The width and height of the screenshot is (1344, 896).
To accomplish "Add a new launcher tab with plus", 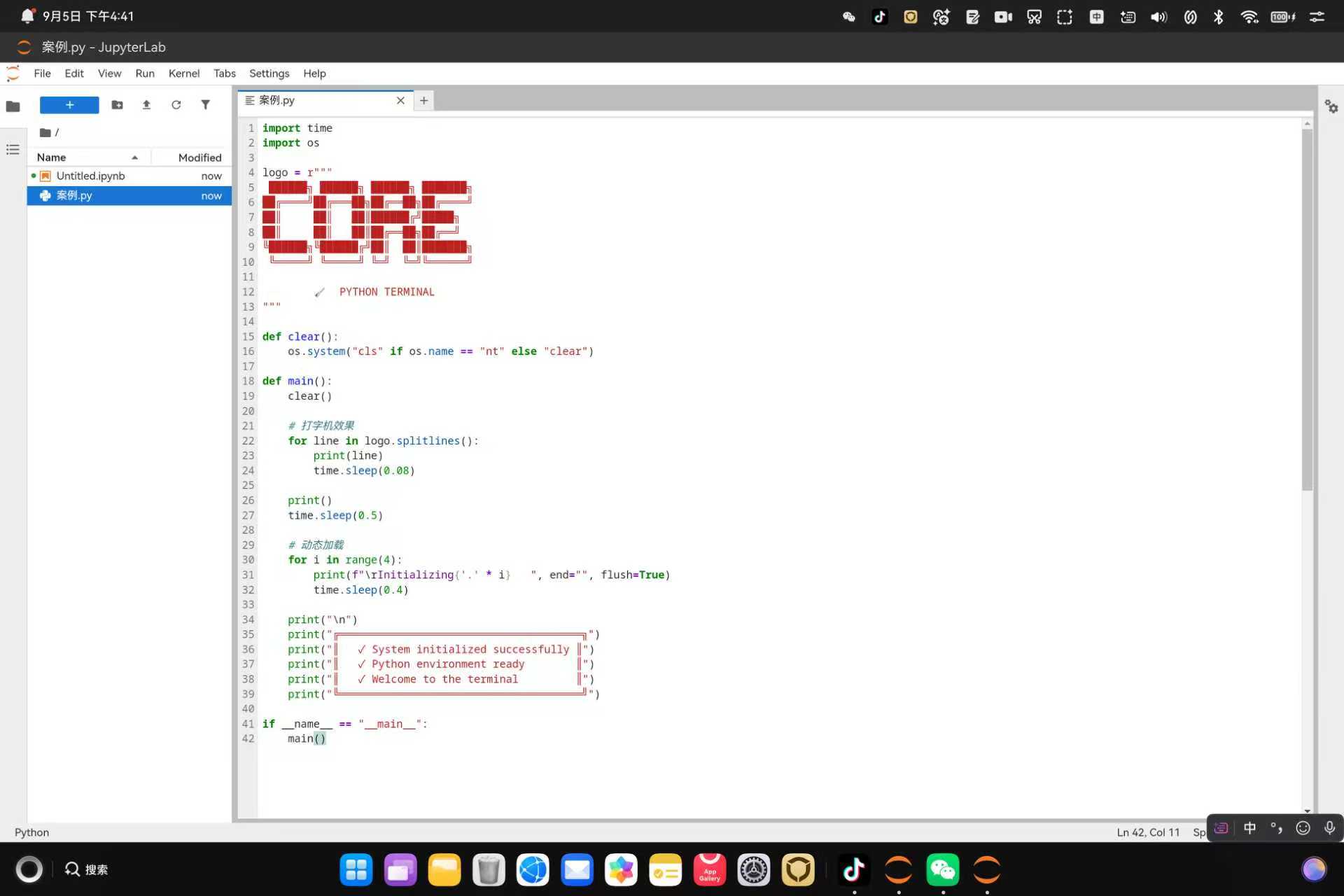I will pyautogui.click(x=423, y=100).
